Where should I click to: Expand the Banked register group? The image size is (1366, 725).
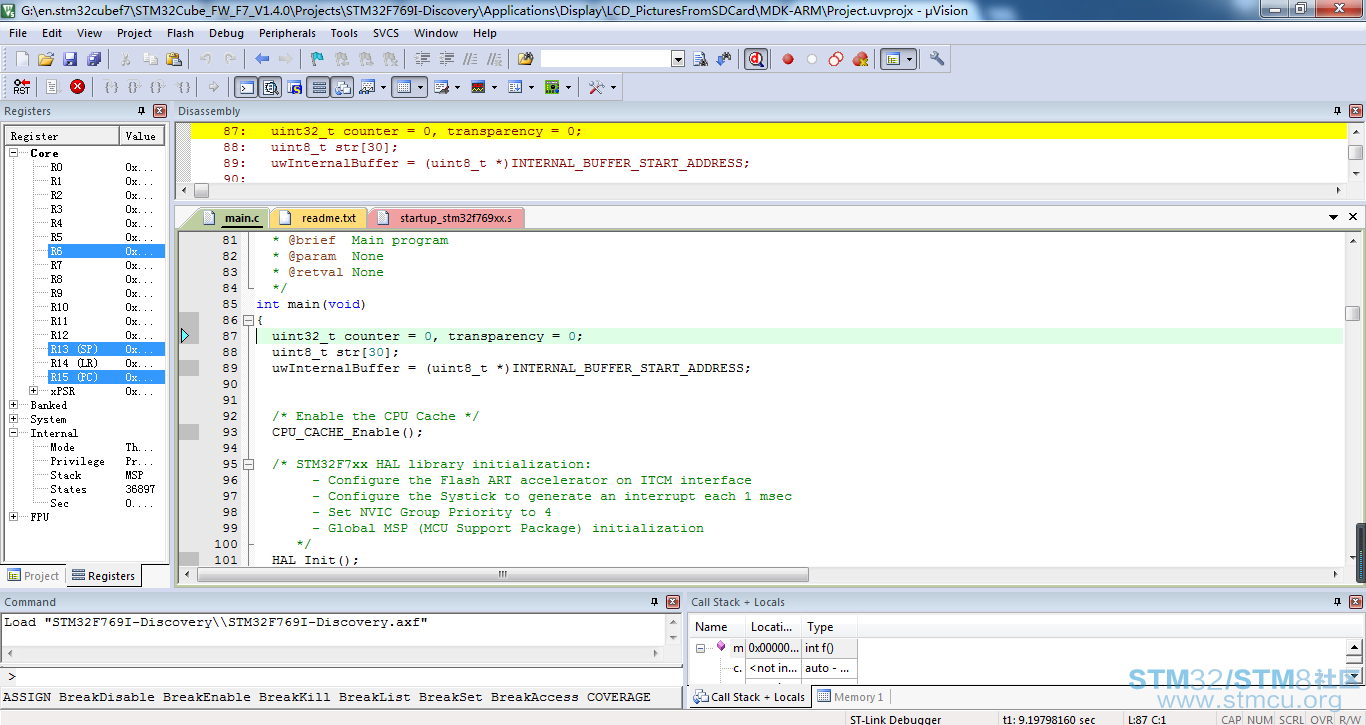[x=14, y=405]
